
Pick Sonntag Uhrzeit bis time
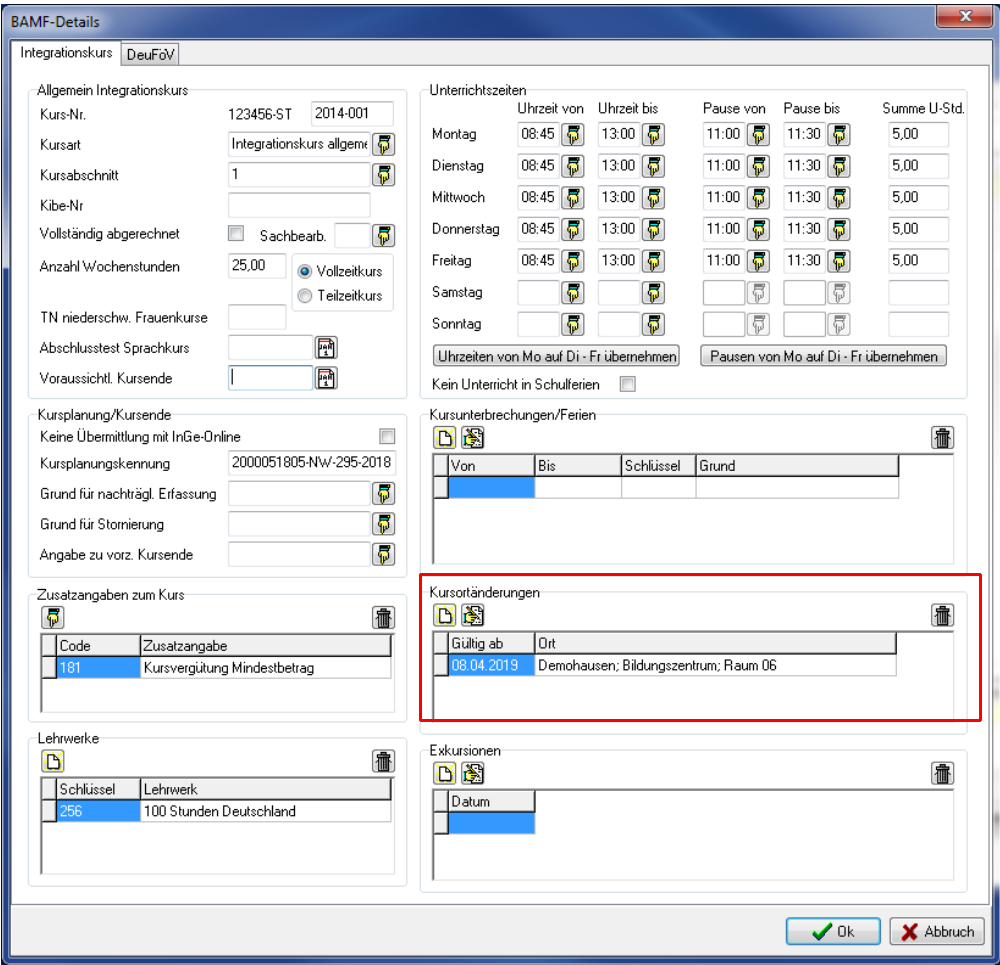click(x=653, y=325)
